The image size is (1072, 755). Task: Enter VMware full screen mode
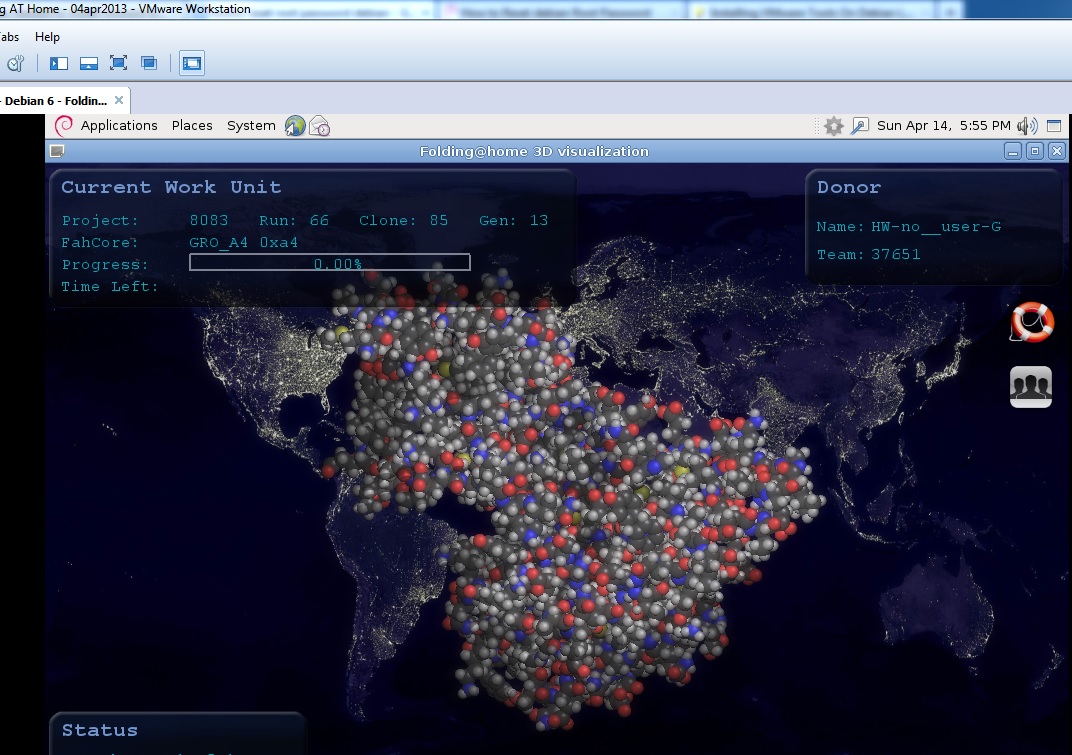tap(118, 63)
